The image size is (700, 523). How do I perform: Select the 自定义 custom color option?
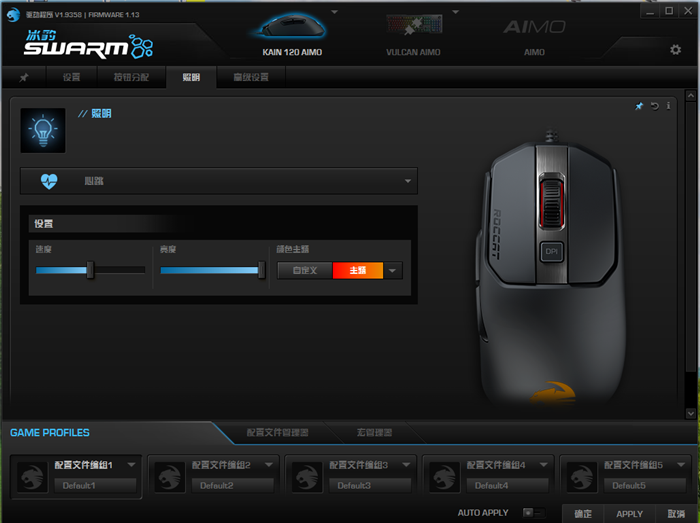coord(304,270)
